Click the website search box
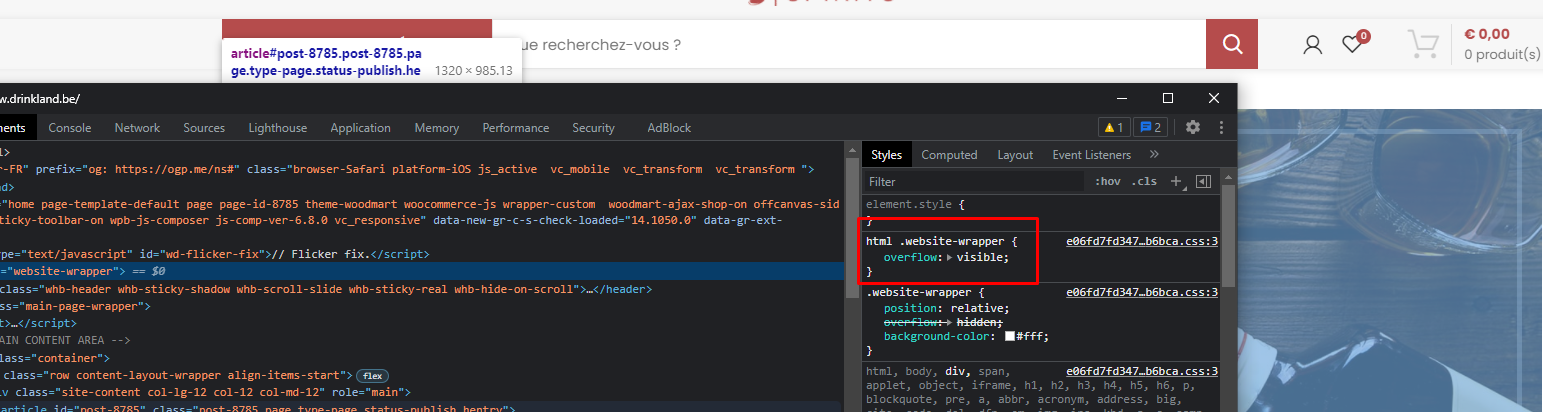 [848, 44]
